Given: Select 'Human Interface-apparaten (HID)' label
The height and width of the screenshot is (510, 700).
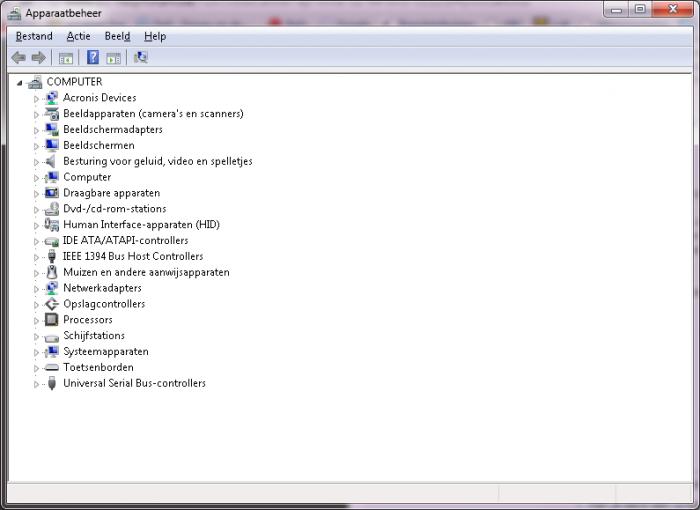Looking at the screenshot, I should [x=142, y=225].
